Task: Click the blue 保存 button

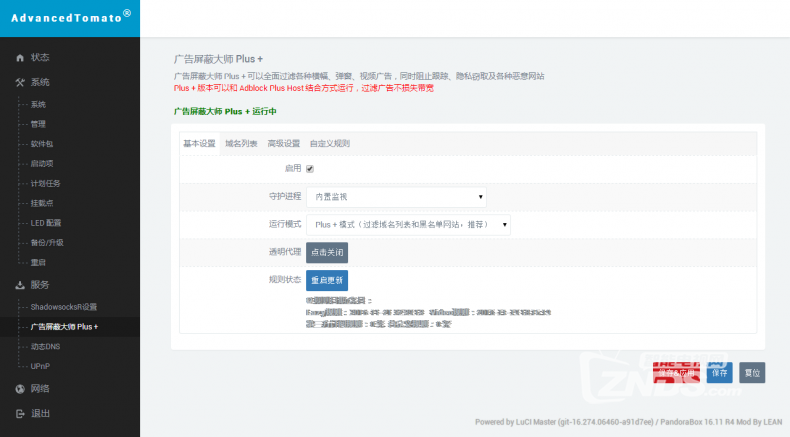Action: pos(719,373)
